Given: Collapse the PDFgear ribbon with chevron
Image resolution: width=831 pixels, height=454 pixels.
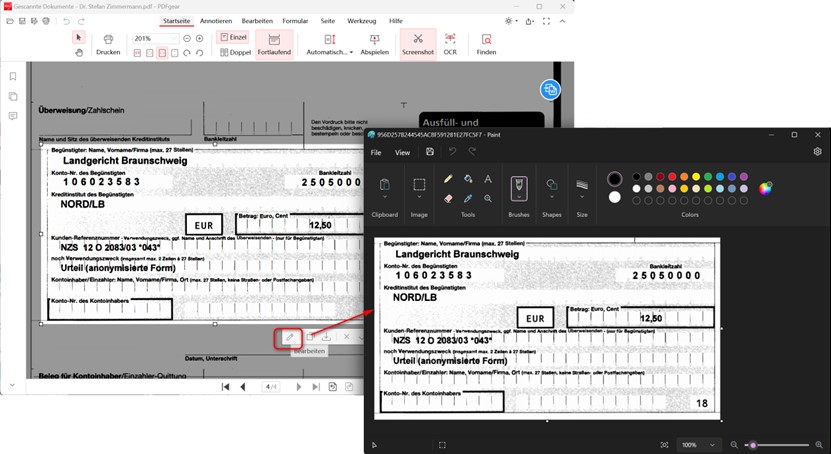Looking at the screenshot, I should 562,21.
